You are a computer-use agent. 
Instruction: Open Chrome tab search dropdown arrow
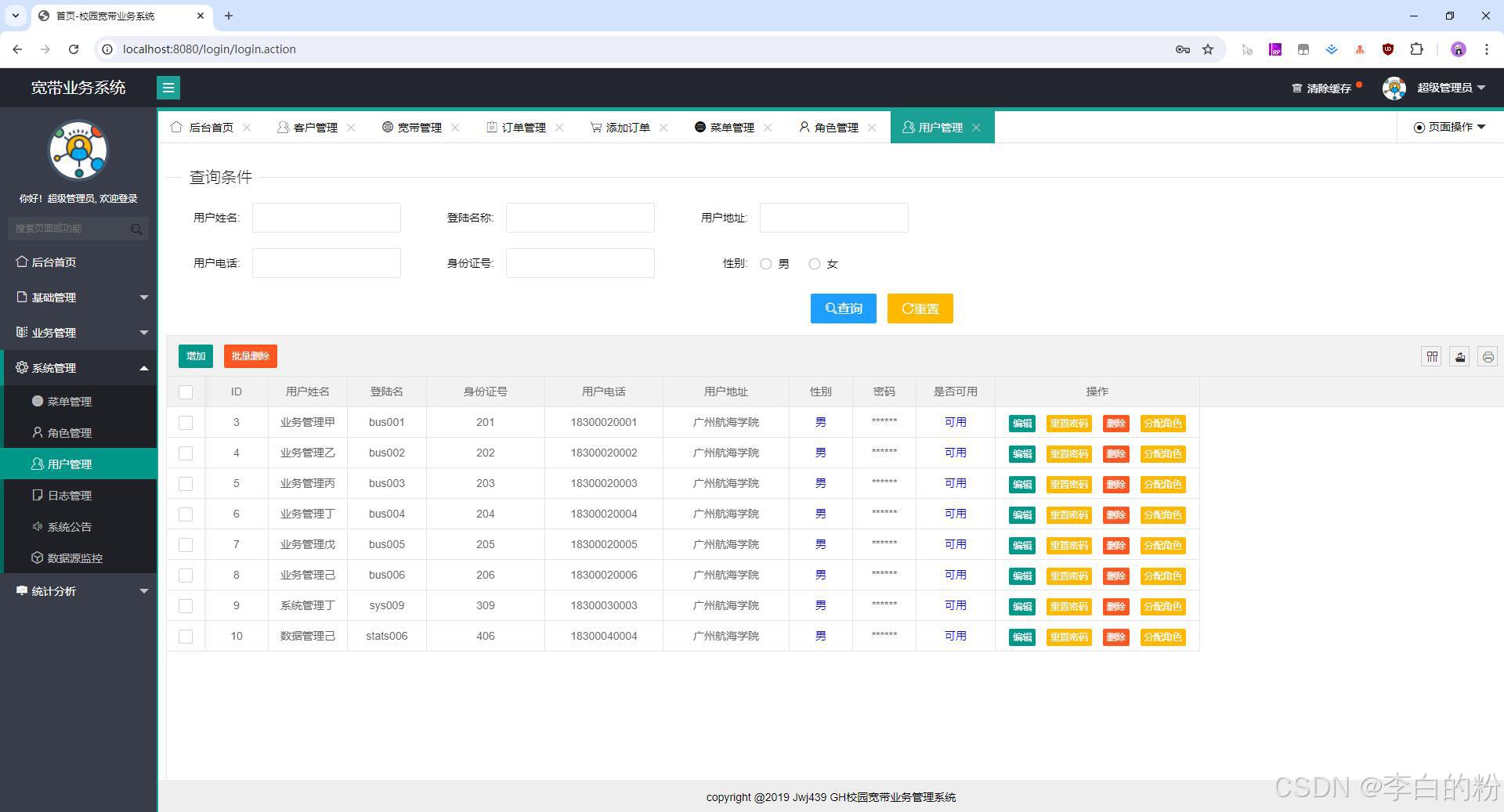pyautogui.click(x=15, y=16)
